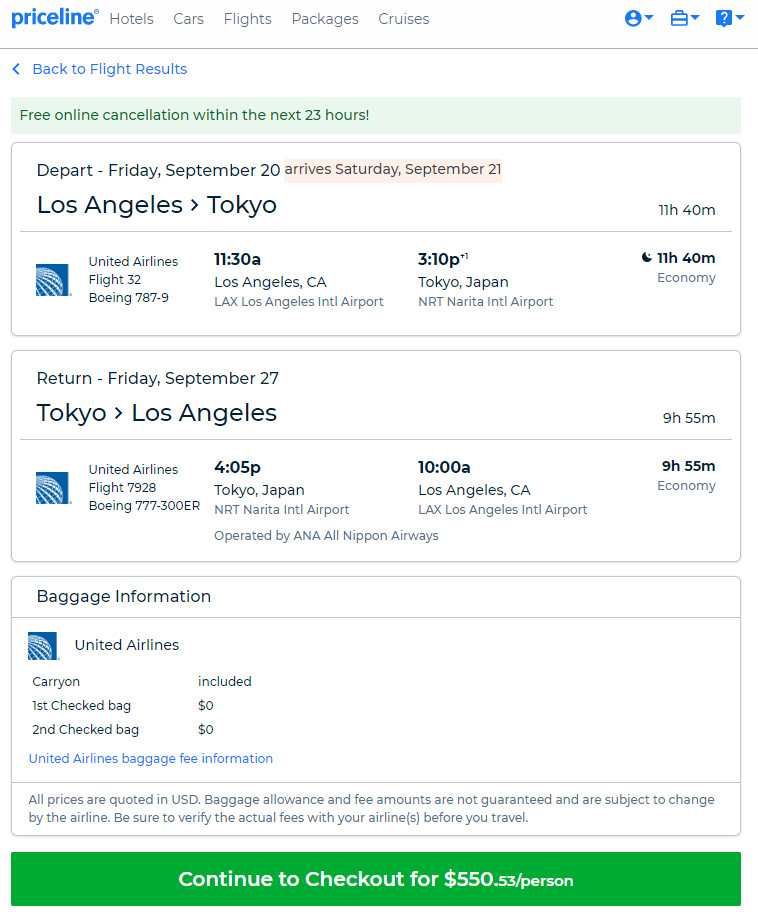Viewport: 758px width, 914px height.
Task: Open the Flights section
Action: coord(247,19)
